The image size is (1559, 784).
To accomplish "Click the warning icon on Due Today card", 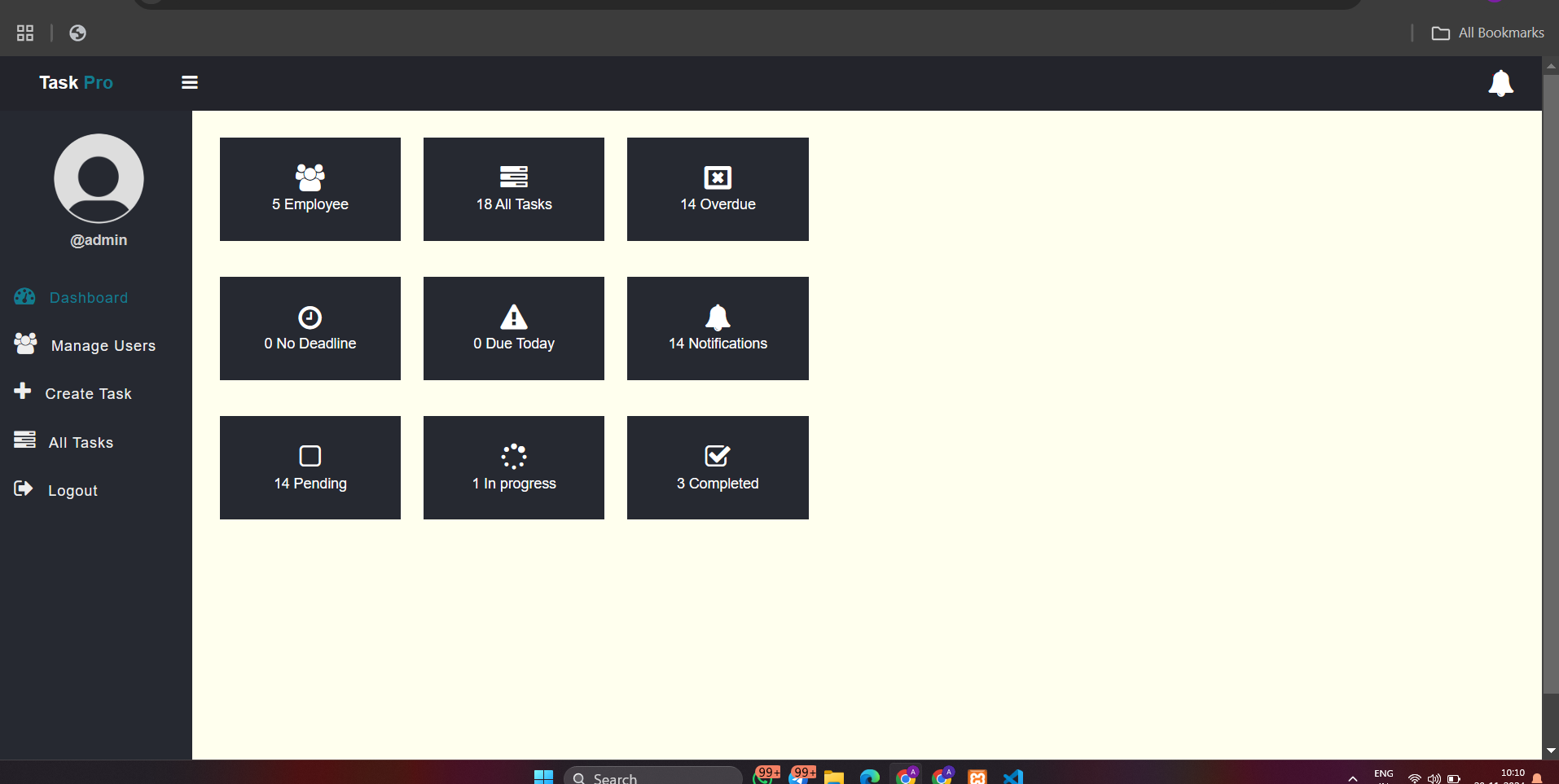I will [x=513, y=318].
